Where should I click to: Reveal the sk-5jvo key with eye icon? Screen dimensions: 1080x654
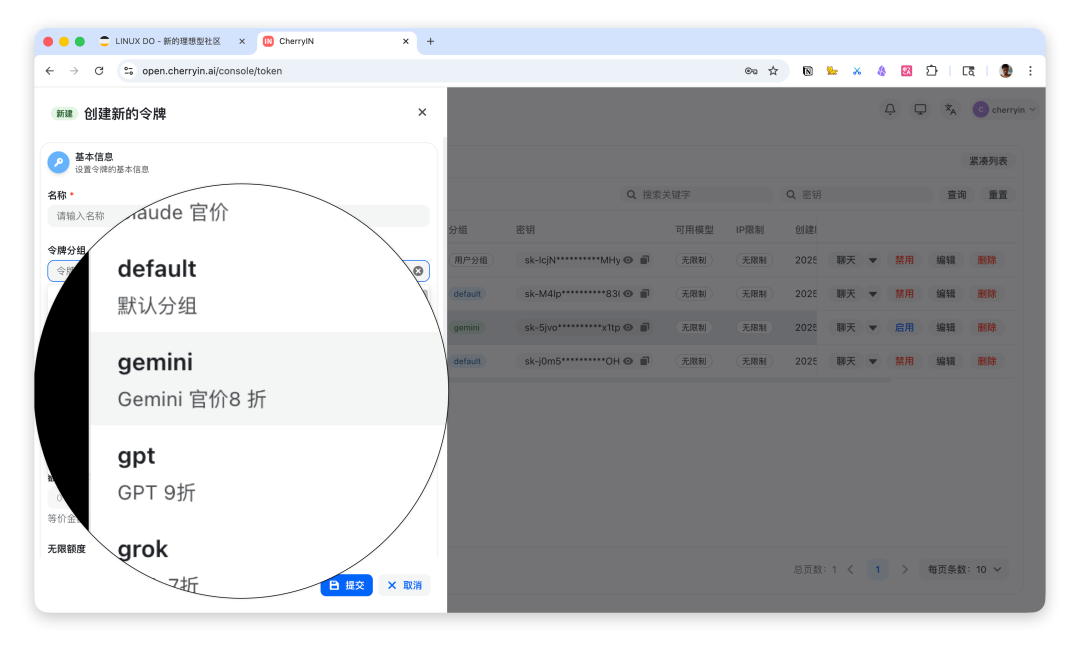[628, 328]
